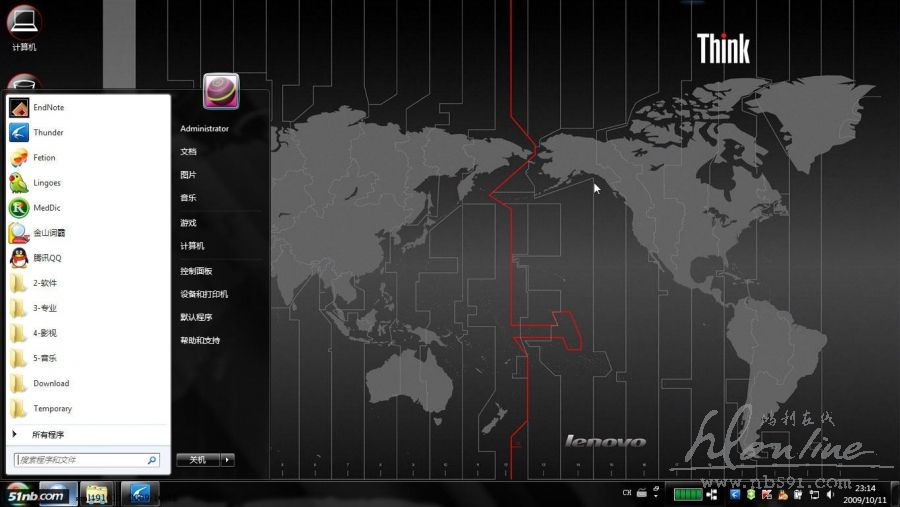Open 音乐 (Music) link

pos(188,198)
